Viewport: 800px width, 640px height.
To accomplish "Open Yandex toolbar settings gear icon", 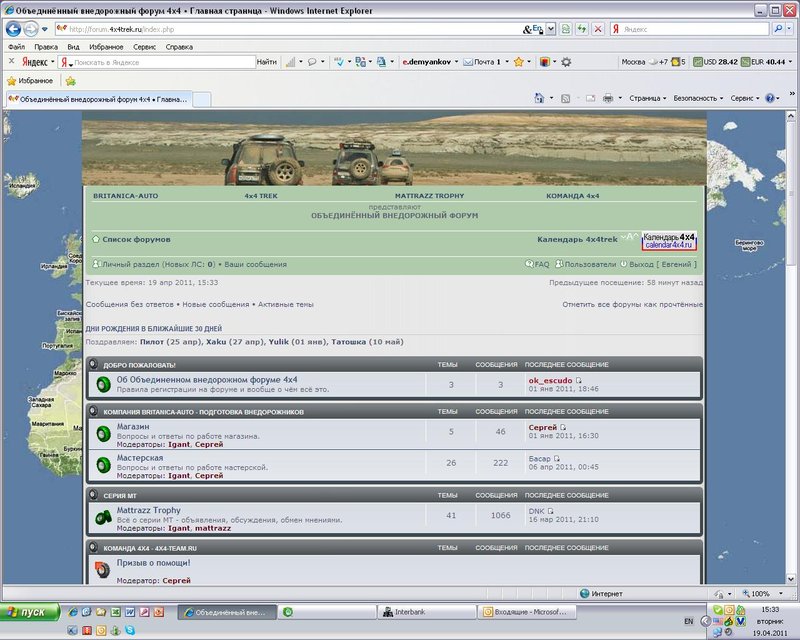I will tap(566, 62).
